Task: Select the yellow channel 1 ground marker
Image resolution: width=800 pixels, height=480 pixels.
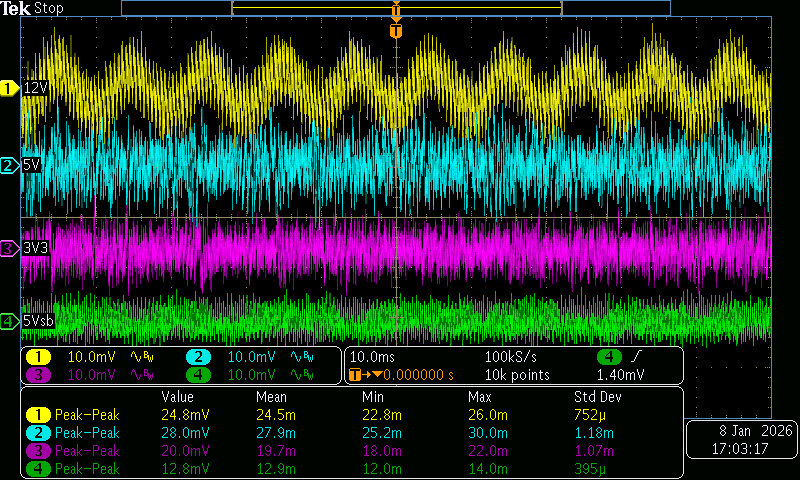Action: (x=9, y=88)
